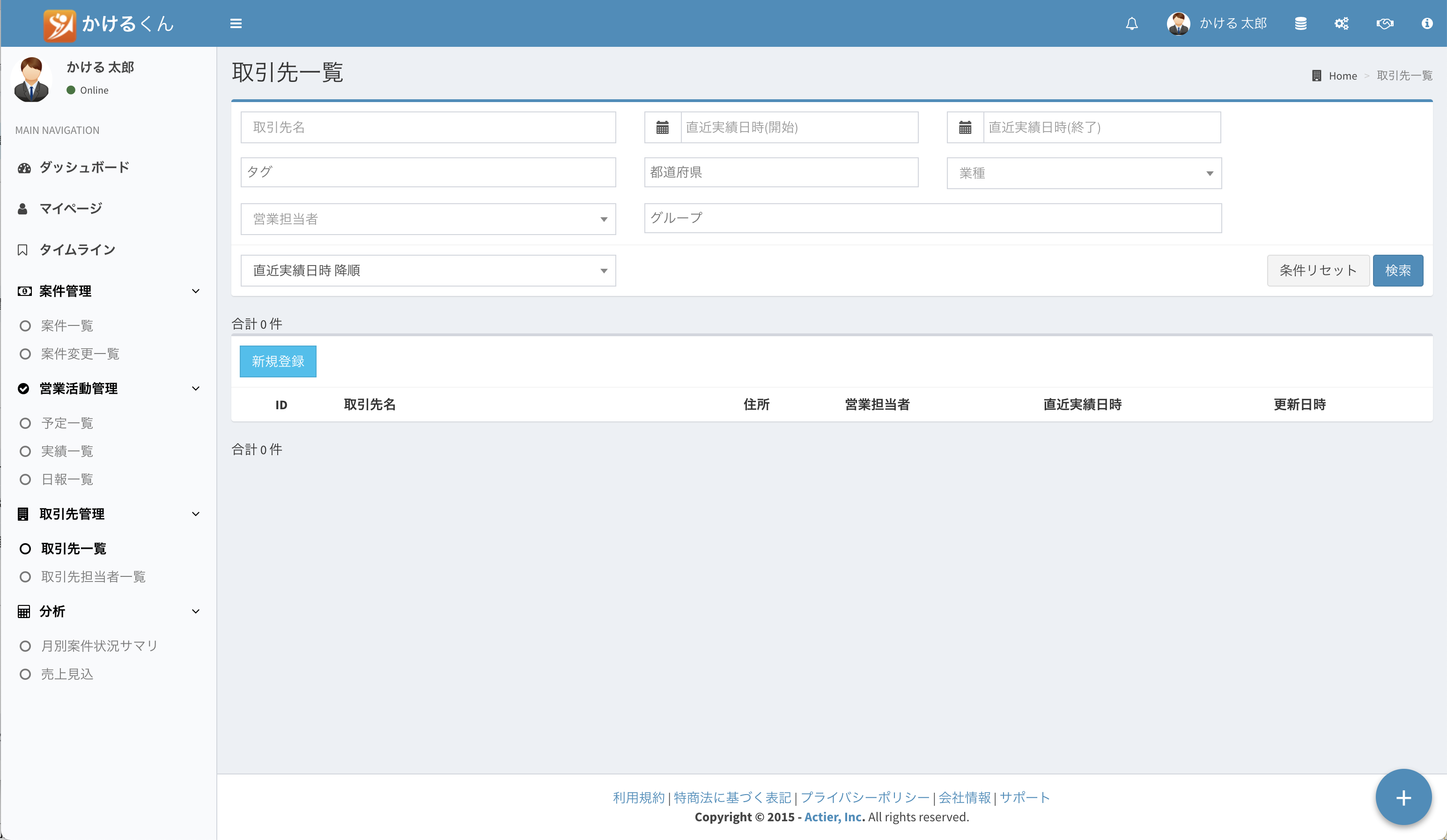Click breadcrumb building icon beside Home
Image resolution: width=1447 pixels, height=840 pixels.
click(1317, 76)
